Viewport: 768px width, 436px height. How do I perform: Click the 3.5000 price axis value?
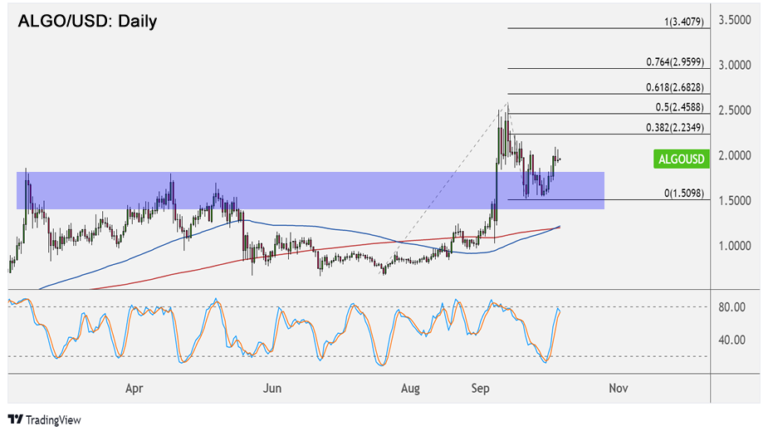point(735,20)
